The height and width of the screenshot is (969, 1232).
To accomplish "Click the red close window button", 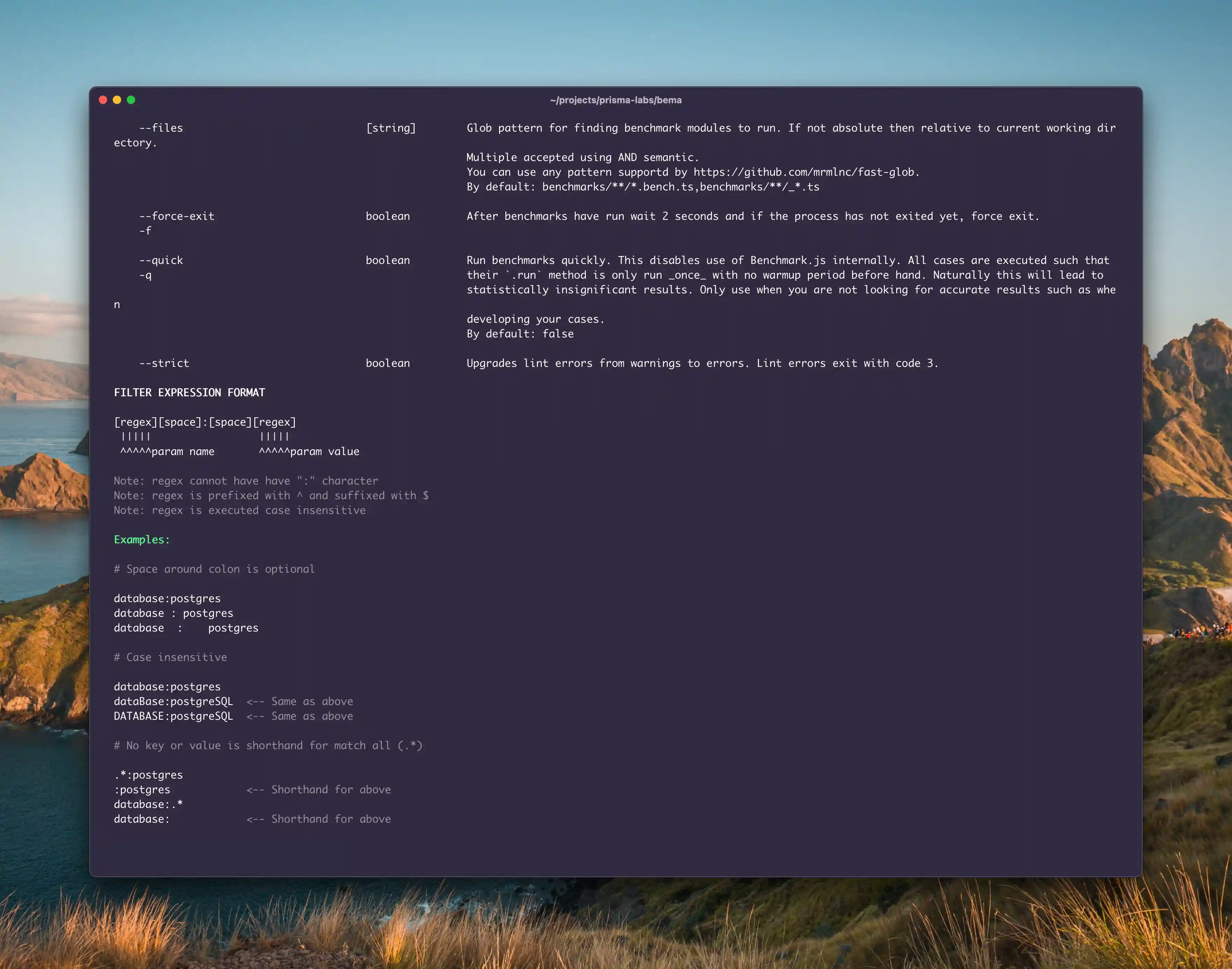I will [x=103, y=100].
